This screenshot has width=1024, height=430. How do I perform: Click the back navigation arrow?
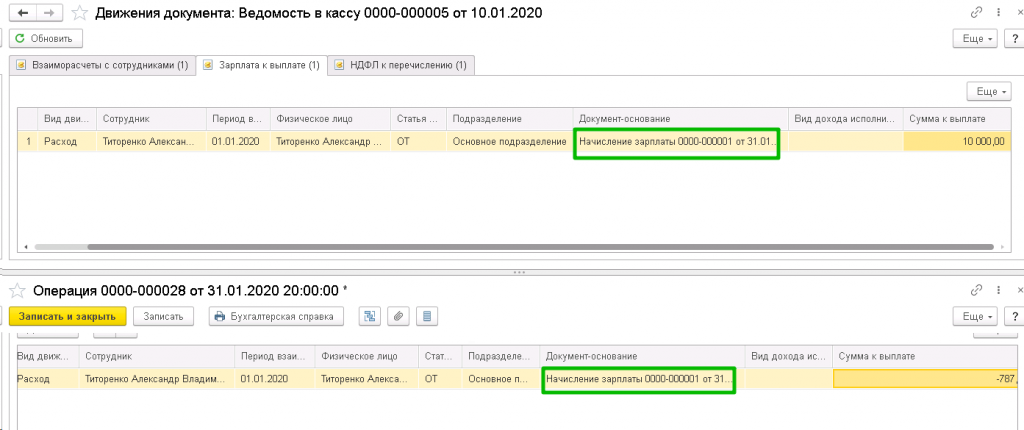click(20, 13)
